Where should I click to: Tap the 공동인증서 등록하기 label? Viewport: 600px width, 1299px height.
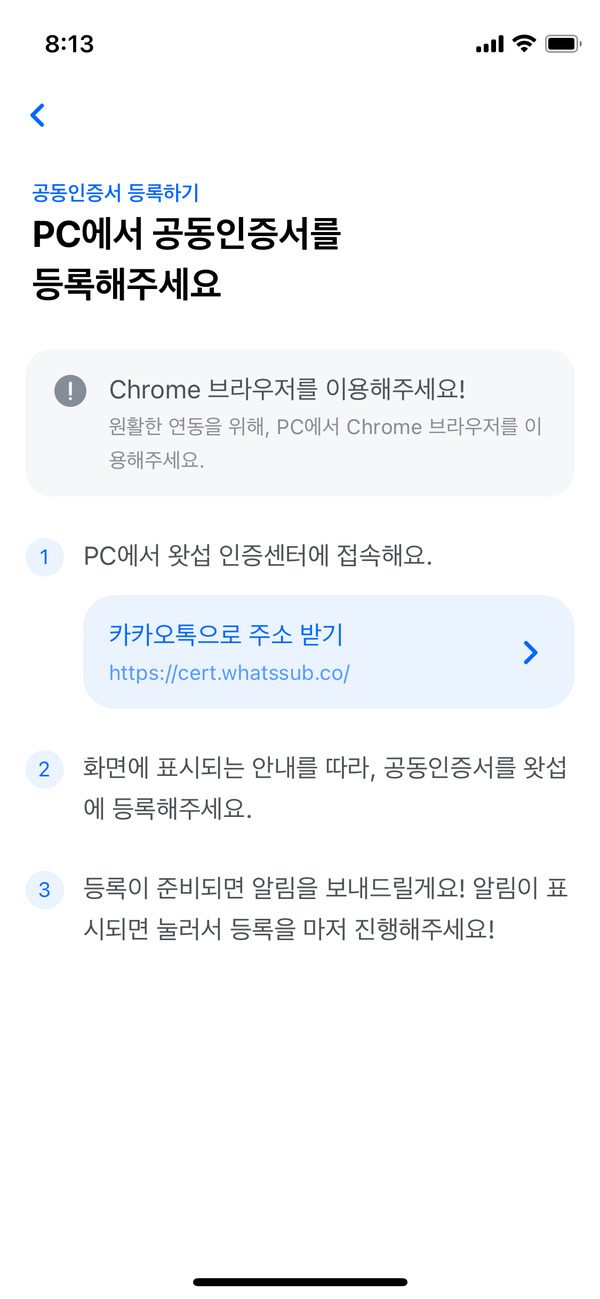pyautogui.click(x=97, y=190)
